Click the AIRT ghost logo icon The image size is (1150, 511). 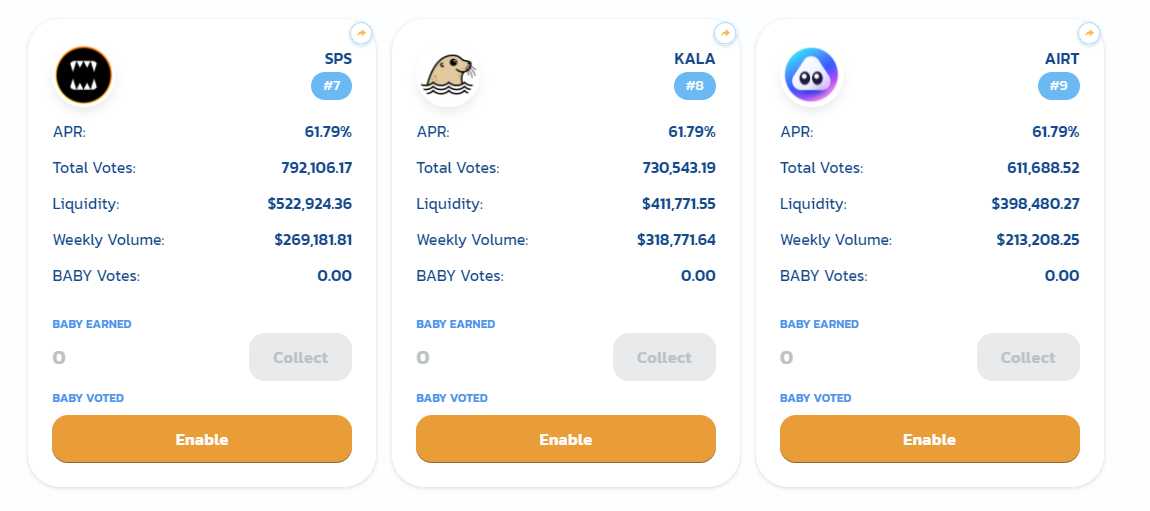[812, 75]
